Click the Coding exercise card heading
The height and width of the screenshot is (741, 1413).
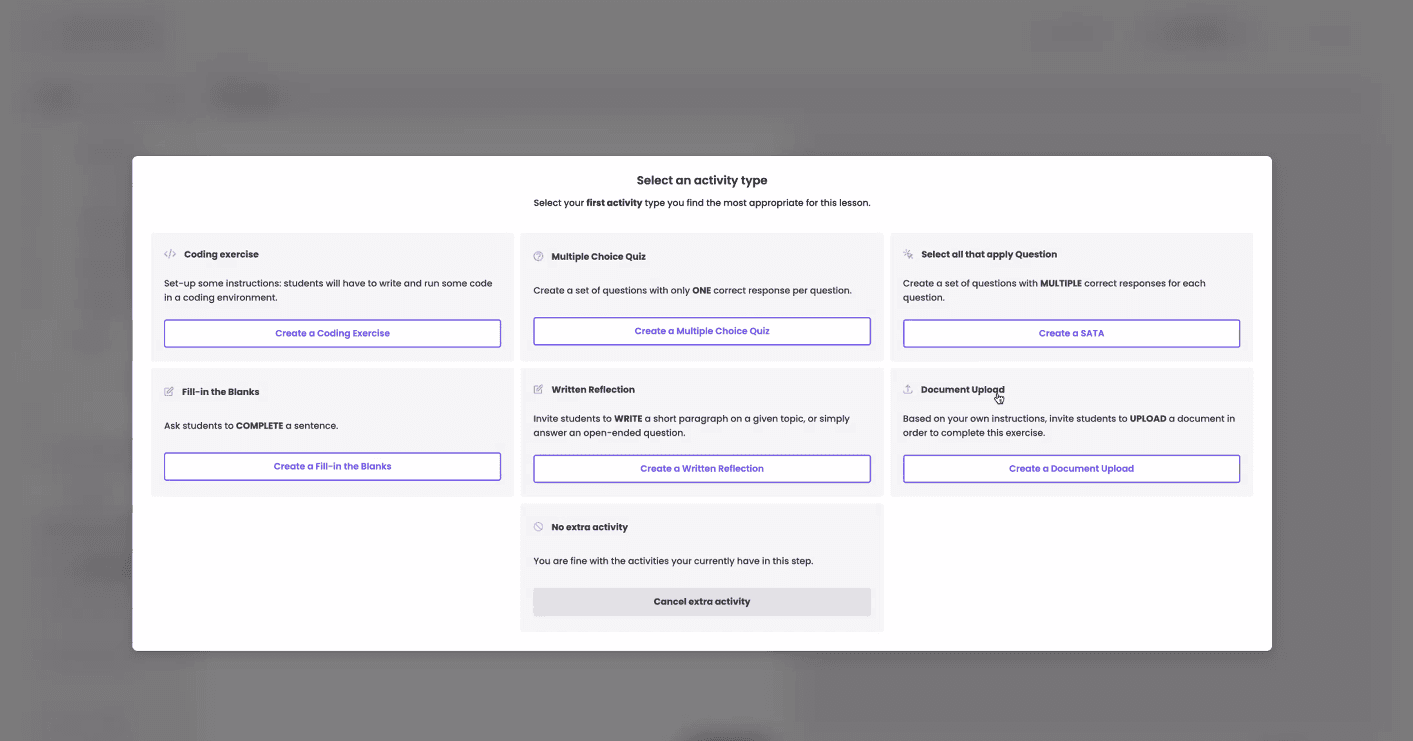(x=221, y=254)
